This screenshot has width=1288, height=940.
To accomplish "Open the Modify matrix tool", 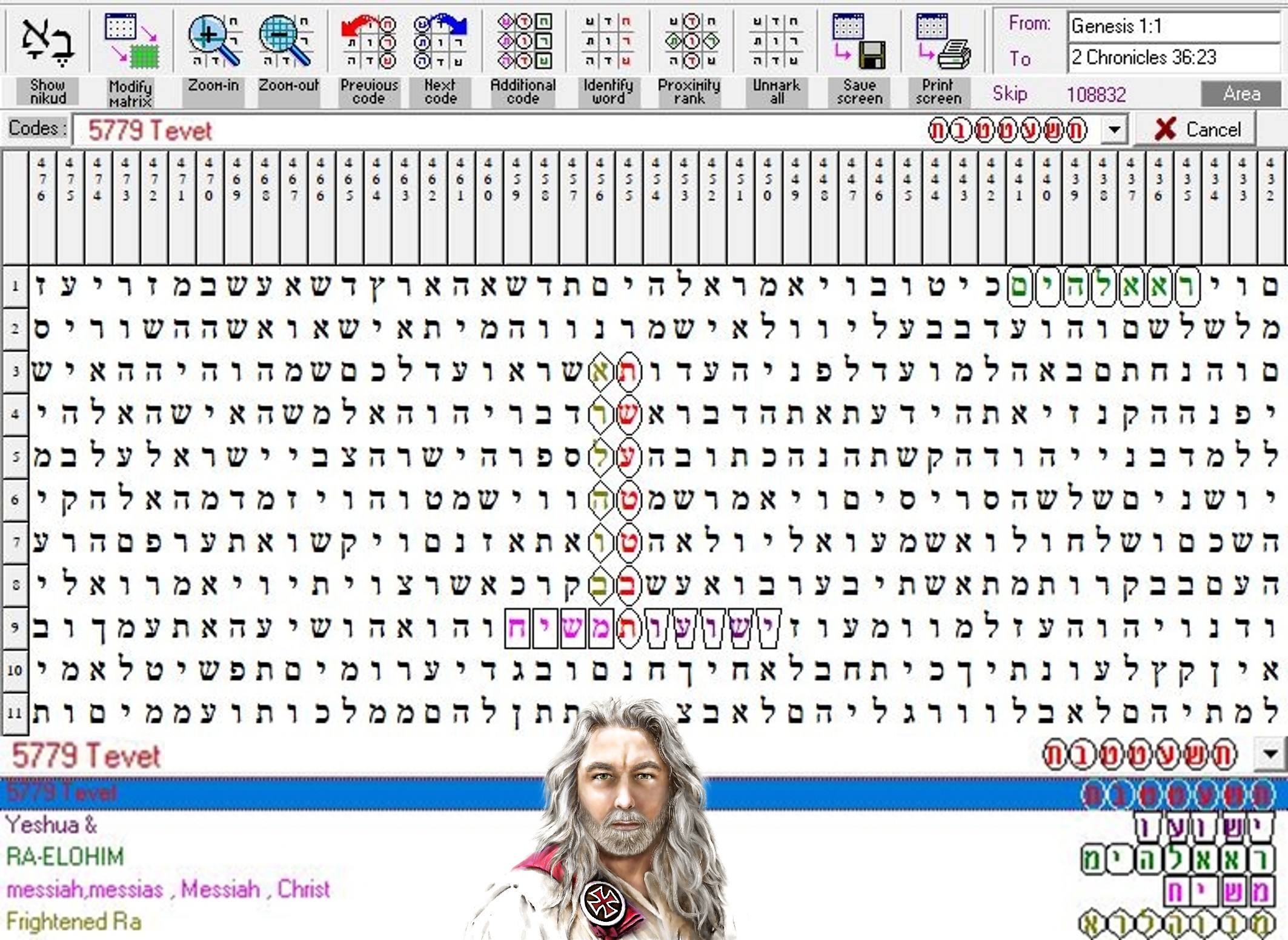I will (131, 41).
